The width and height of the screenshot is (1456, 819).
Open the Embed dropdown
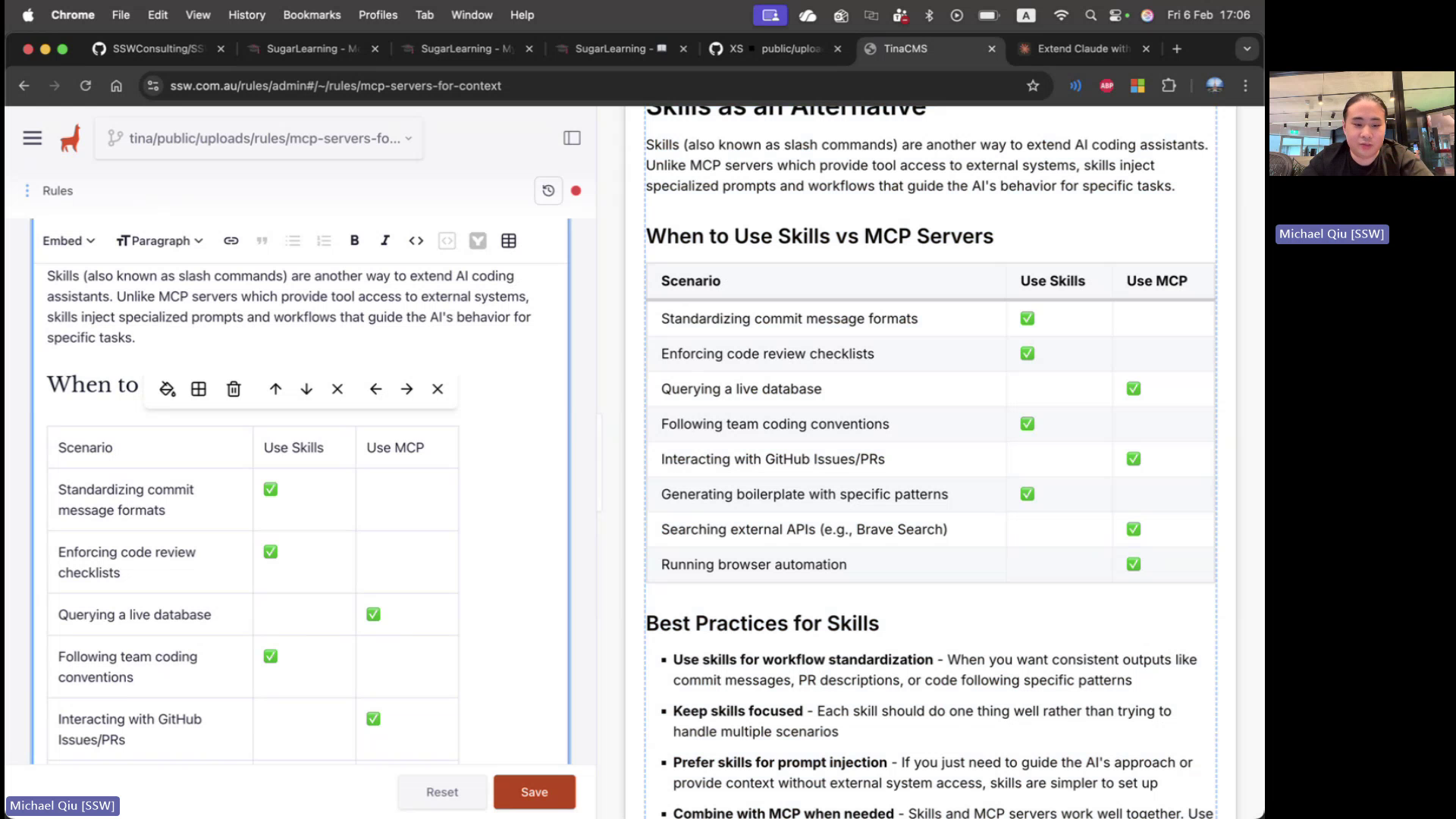[x=68, y=240]
